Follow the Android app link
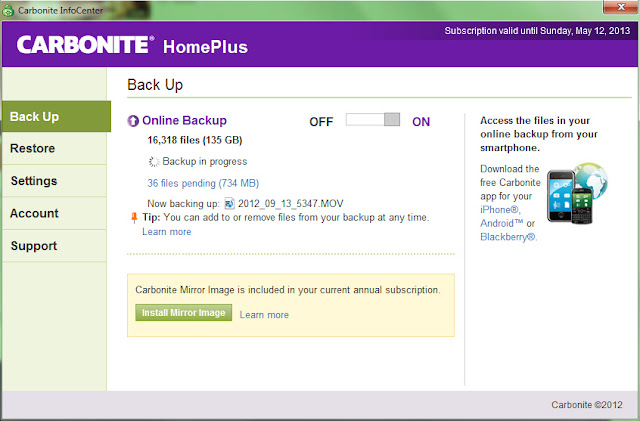Viewport: 640px width, 421px height. pyautogui.click(x=502, y=223)
